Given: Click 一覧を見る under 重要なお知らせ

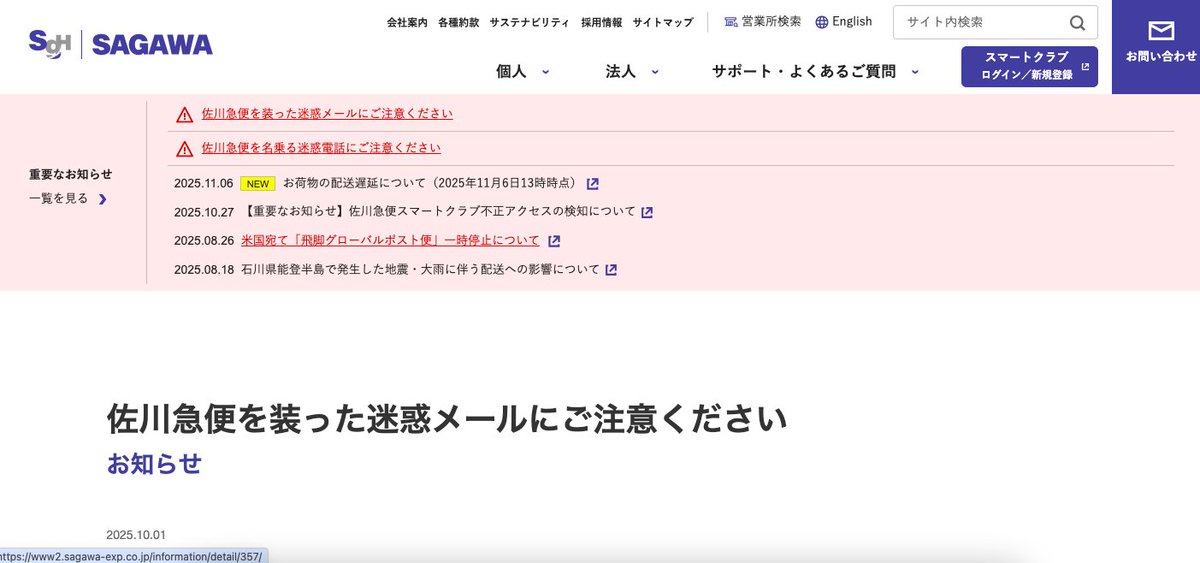Looking at the screenshot, I should pyautogui.click(x=59, y=199).
